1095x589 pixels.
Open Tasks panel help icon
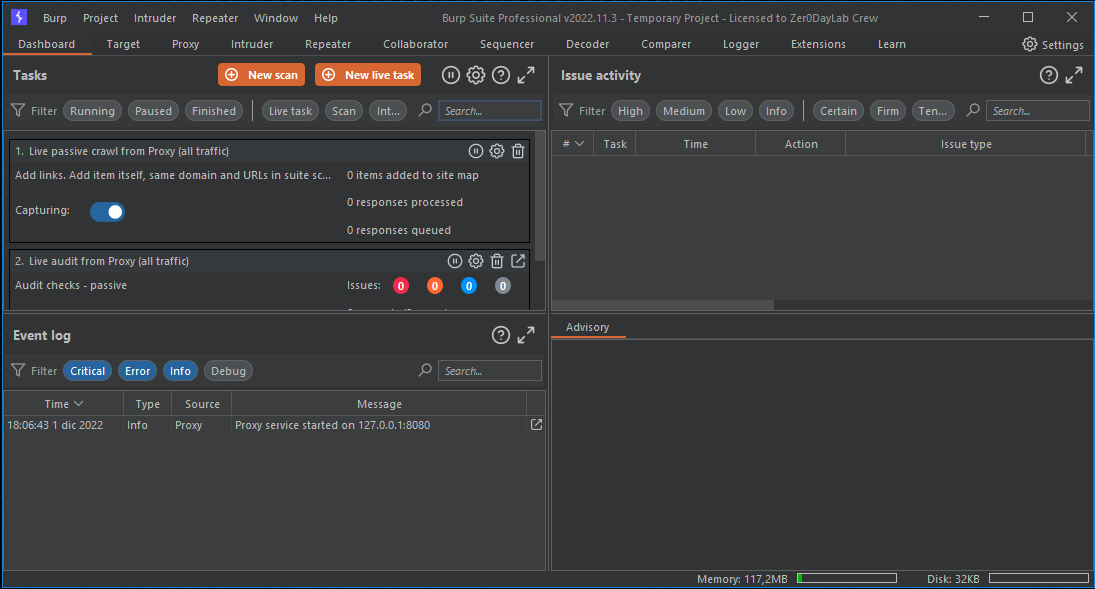[x=501, y=75]
